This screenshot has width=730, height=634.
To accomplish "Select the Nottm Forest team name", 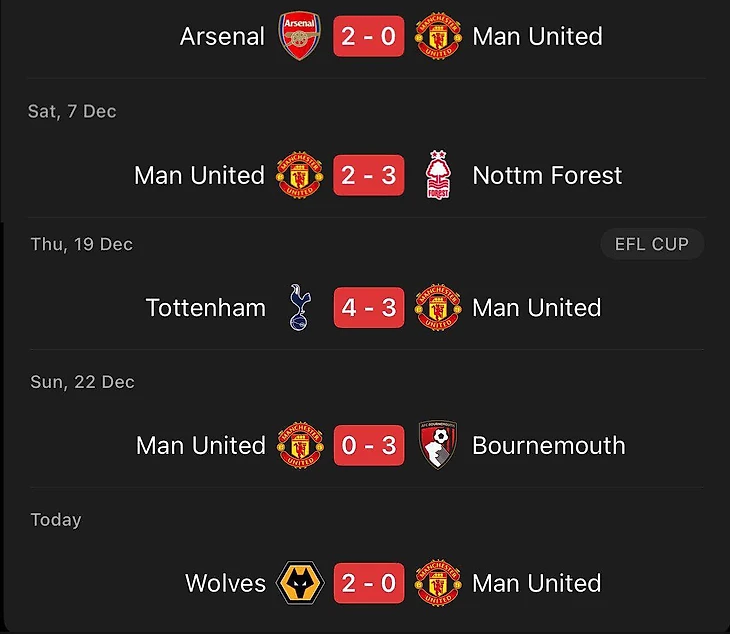I will click(547, 176).
